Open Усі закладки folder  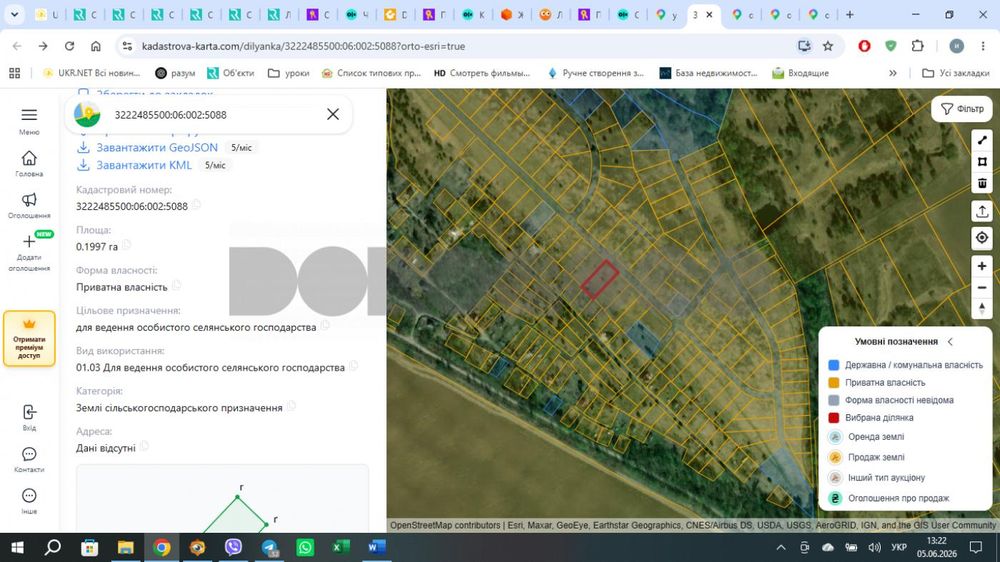tap(956, 73)
